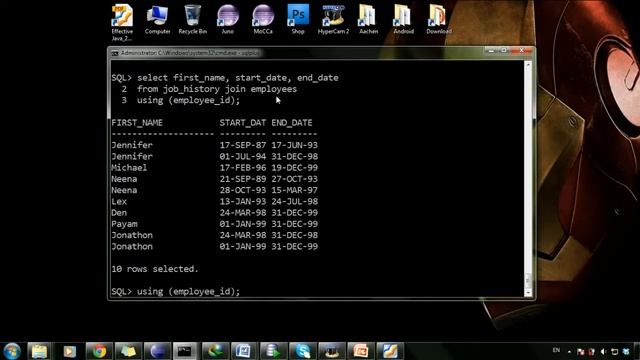Open the volume control tray icon
640x360 pixels.
(603, 351)
